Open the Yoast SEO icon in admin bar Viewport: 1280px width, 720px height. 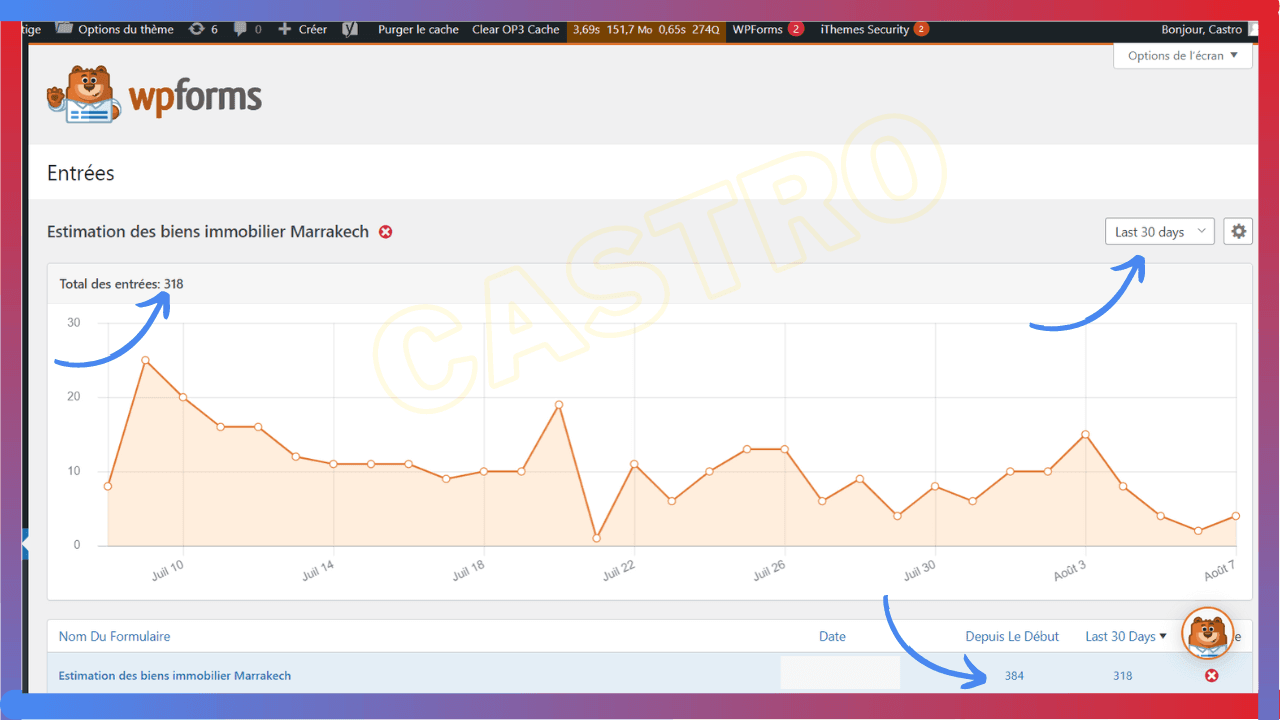tap(350, 29)
